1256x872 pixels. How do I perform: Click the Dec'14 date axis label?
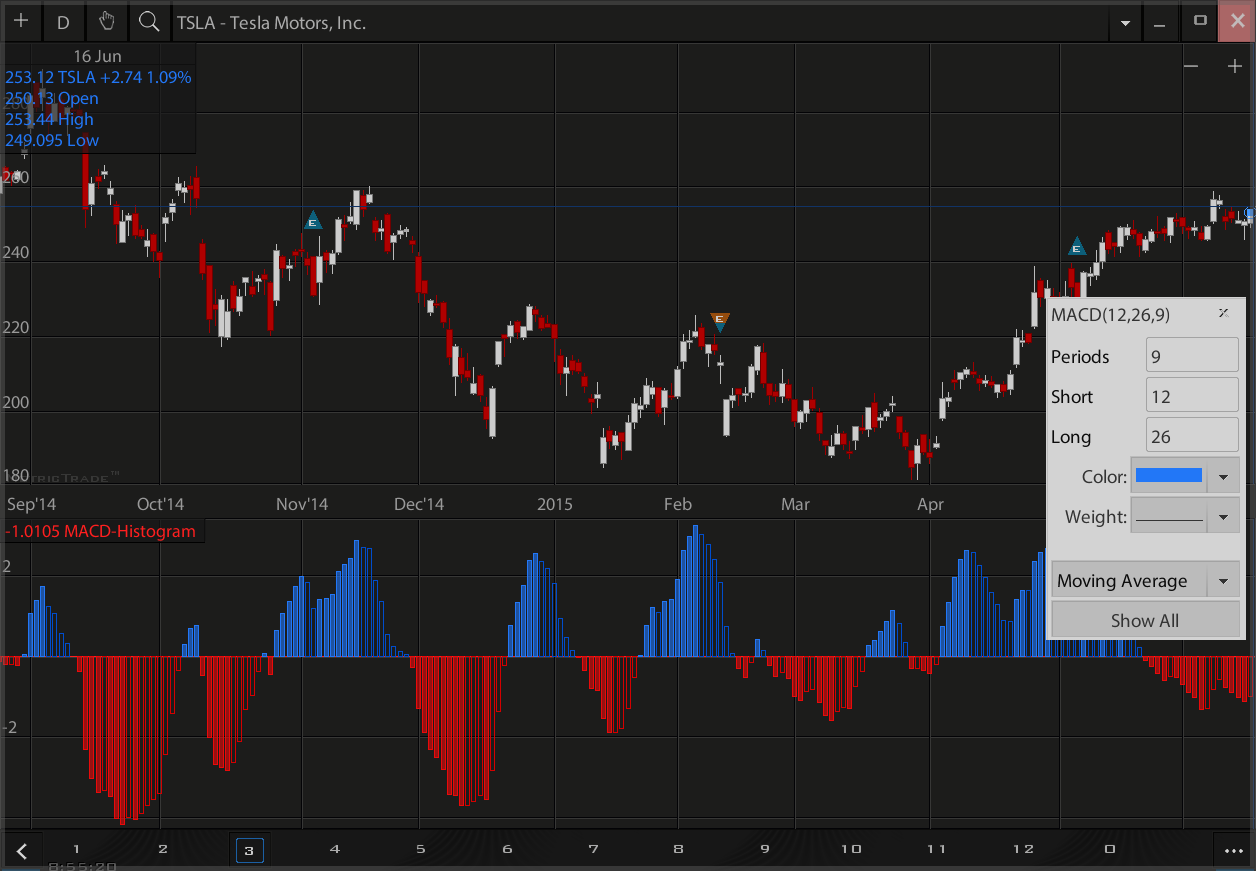tap(419, 504)
